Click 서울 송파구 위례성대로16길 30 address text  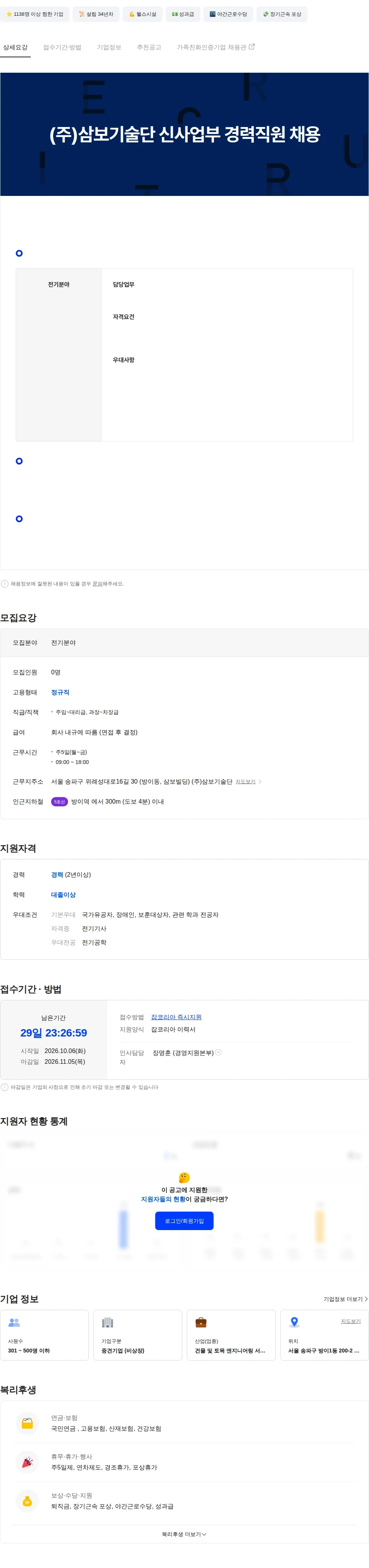coord(142,782)
